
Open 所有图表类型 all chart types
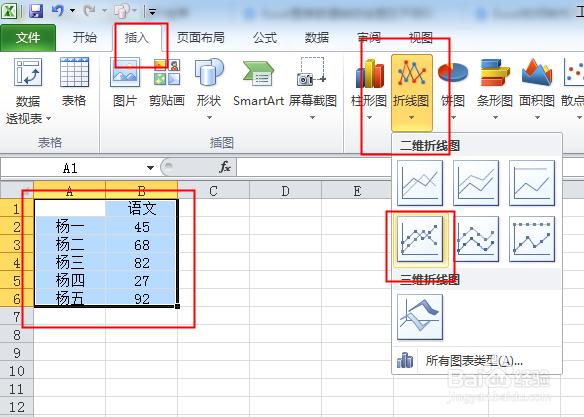coord(477,360)
